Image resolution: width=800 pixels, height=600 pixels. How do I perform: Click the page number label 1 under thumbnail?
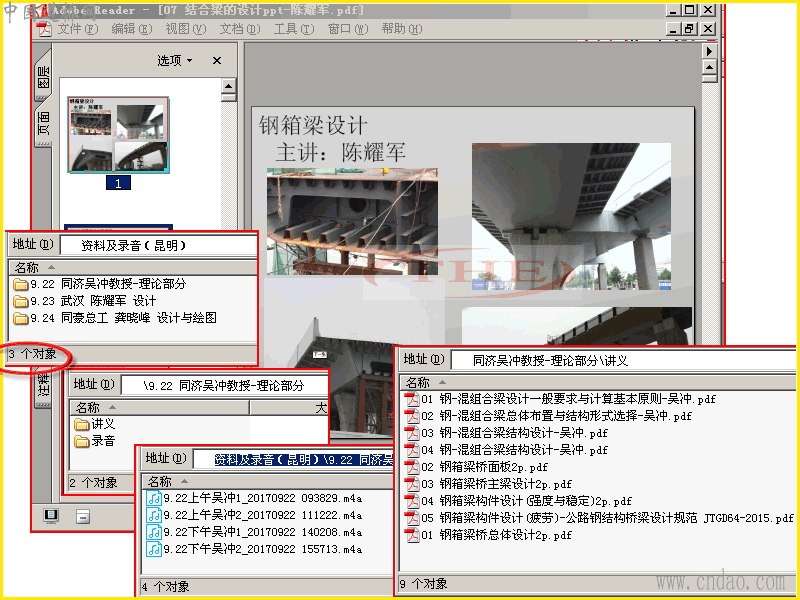118,183
